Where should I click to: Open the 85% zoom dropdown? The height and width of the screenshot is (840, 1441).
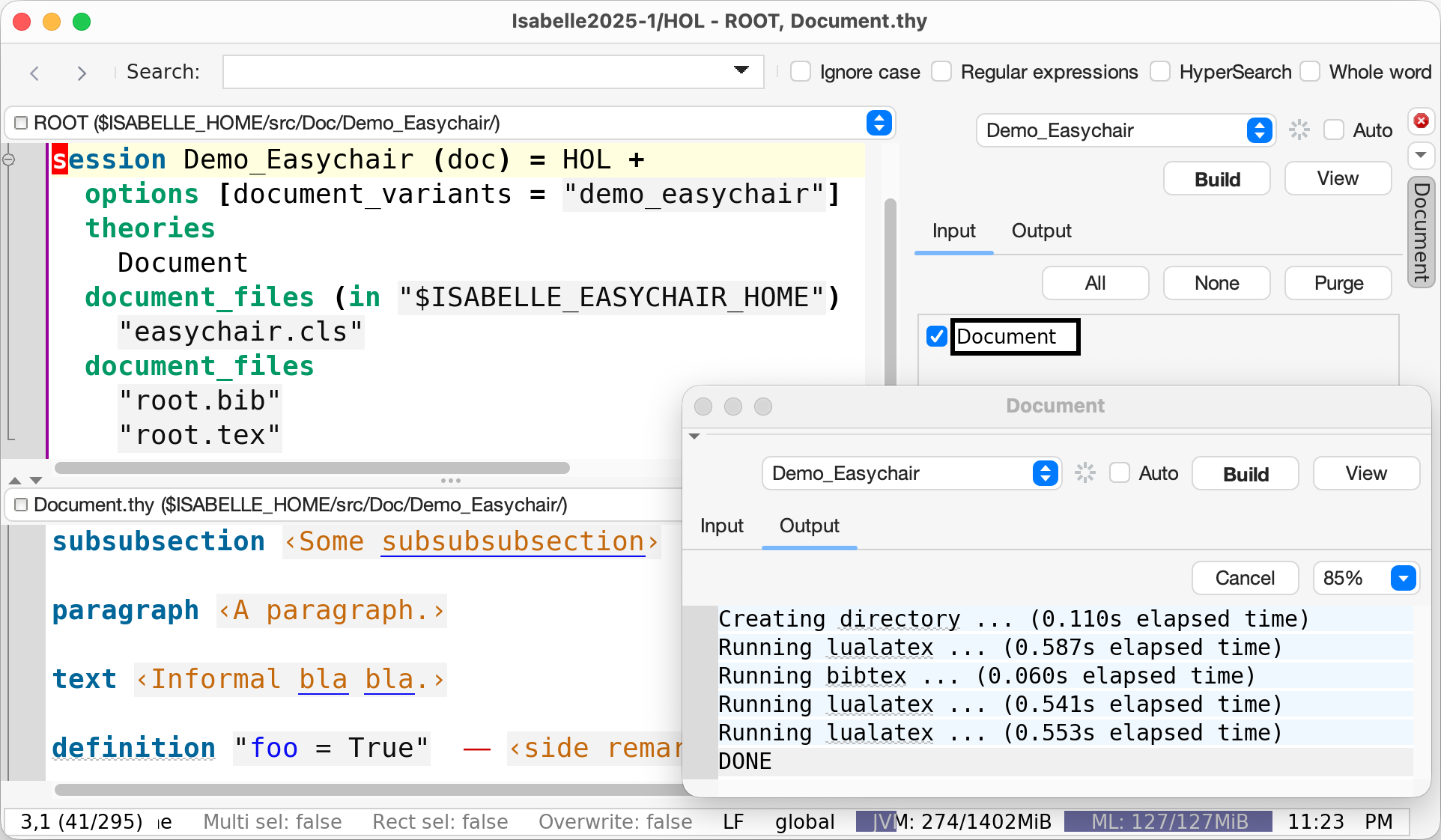pos(1403,578)
